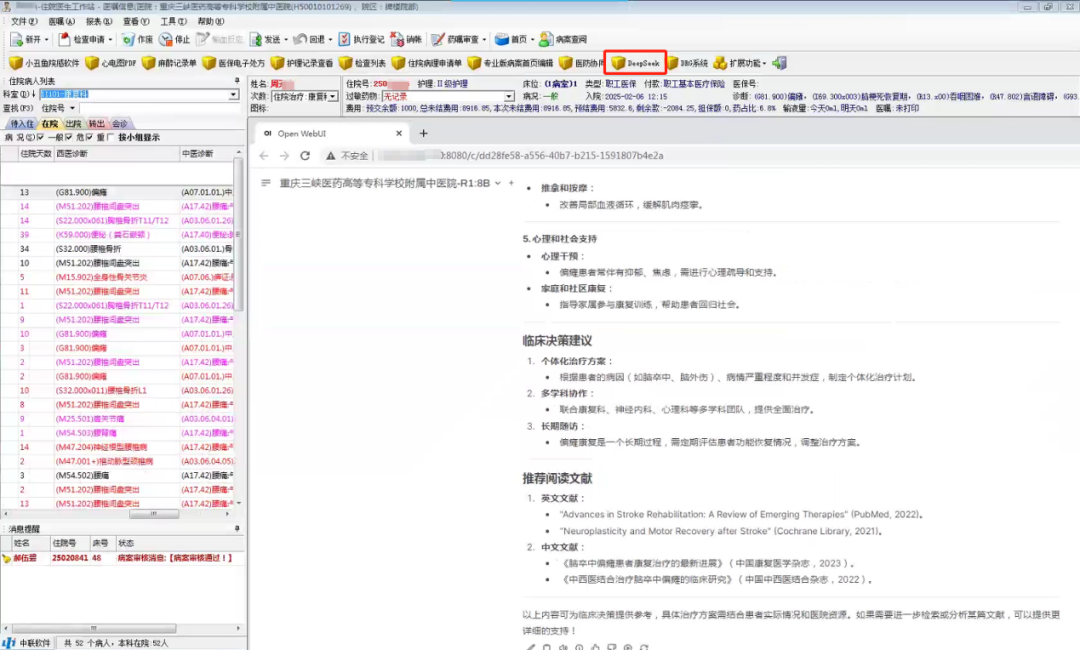The width and height of the screenshot is (1080, 650).
Task: Open the 工具 menu
Action: tap(174, 21)
